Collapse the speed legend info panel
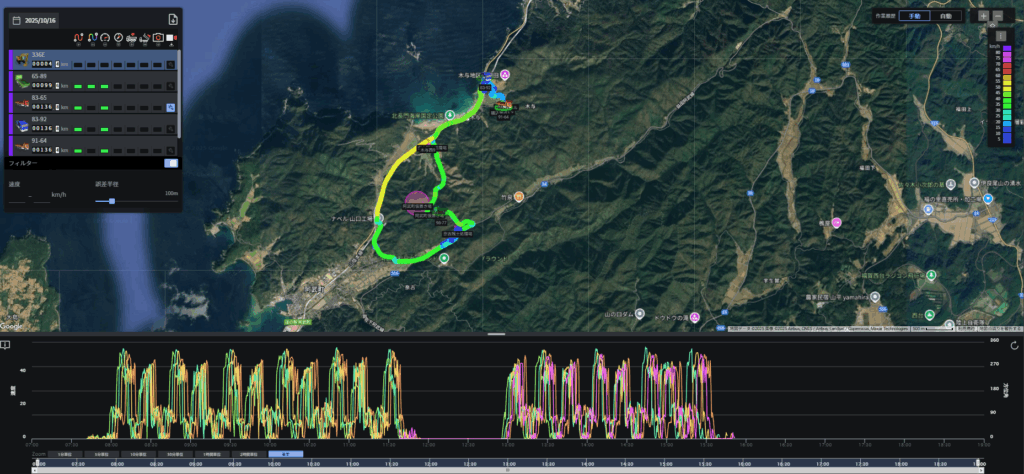Screen dimensions: 1024x474 click(x=999, y=35)
